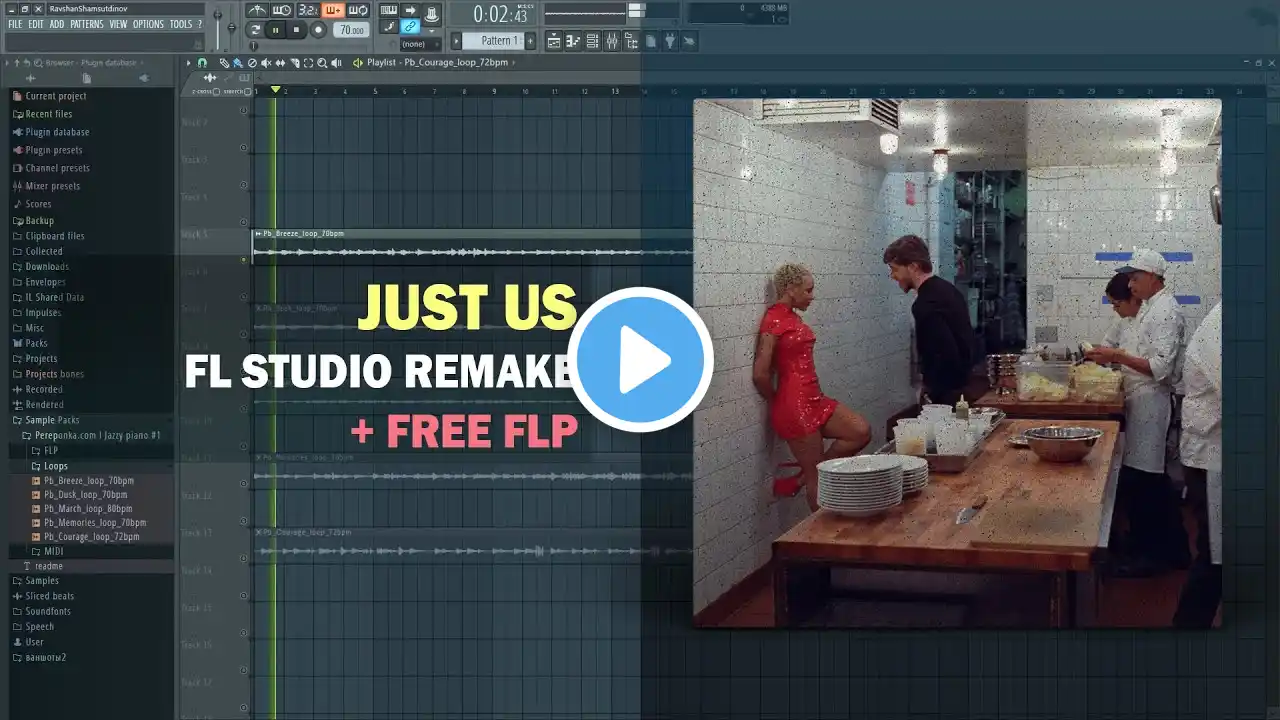1280x720 pixels.
Task: Select the Pattern 1 selector
Action: (494, 41)
